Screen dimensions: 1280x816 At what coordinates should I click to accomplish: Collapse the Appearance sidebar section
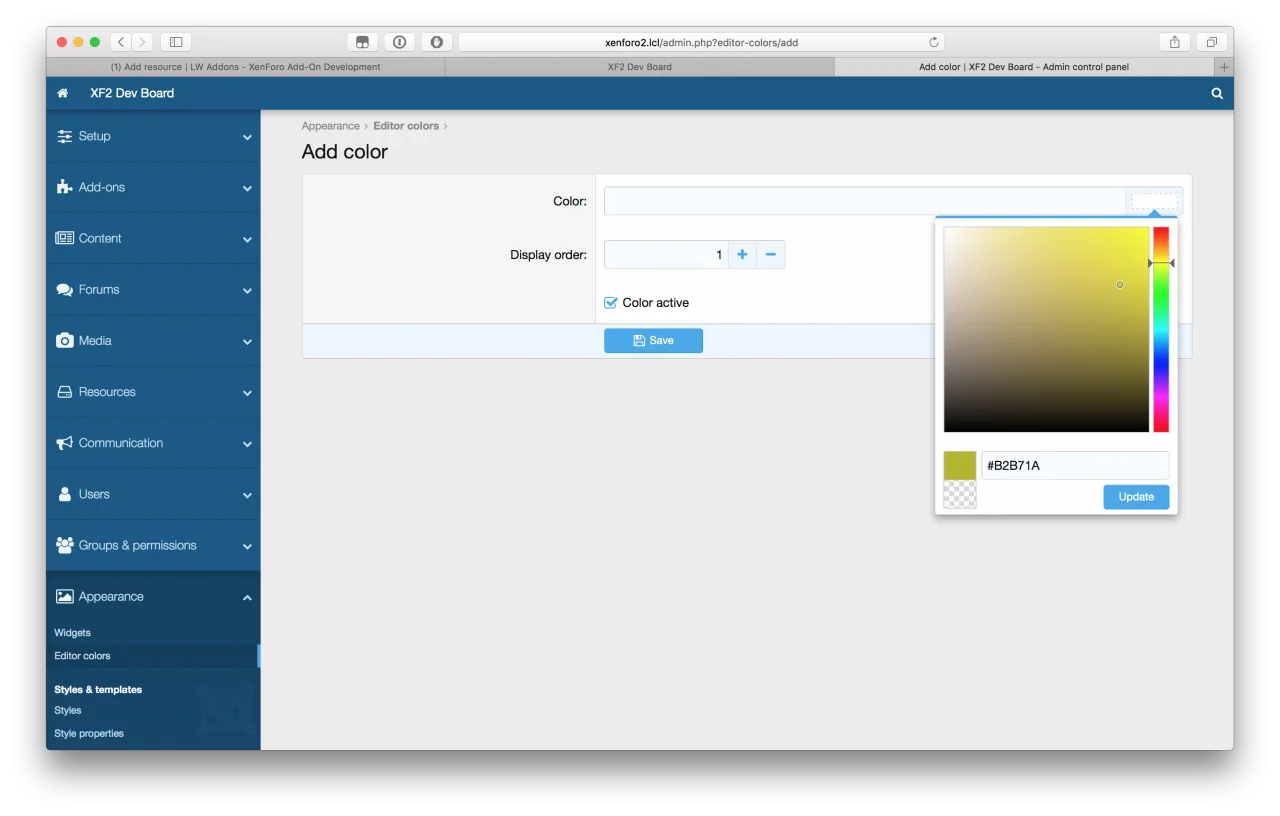pos(153,597)
